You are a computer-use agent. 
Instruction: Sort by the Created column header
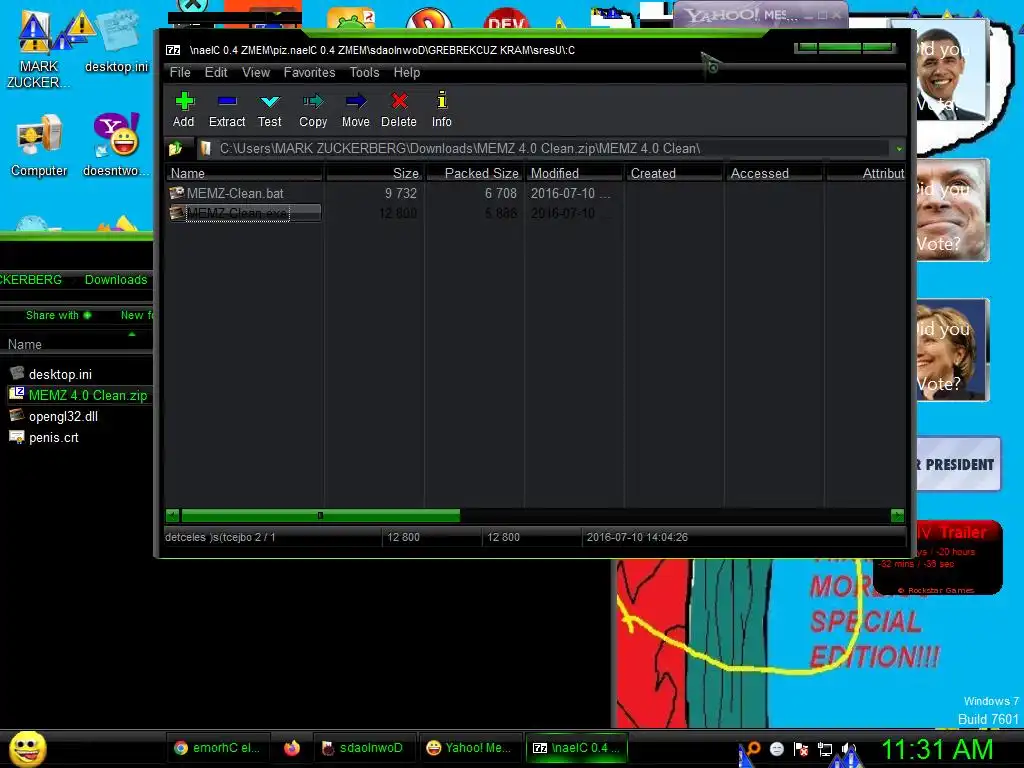click(674, 173)
